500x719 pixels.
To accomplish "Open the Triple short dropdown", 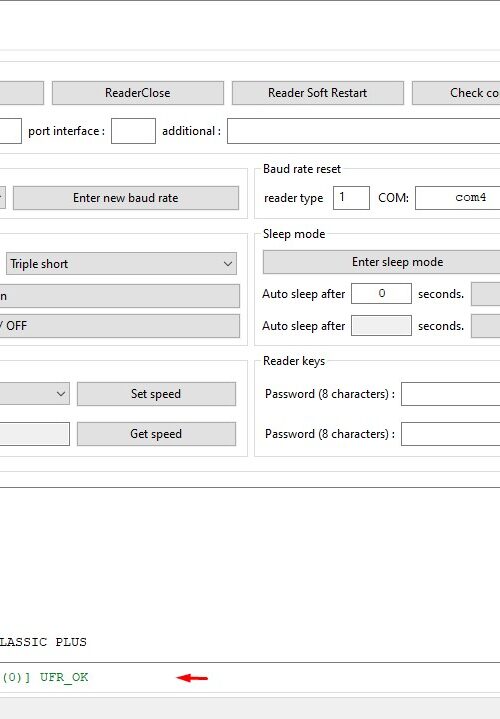I will click(x=121, y=264).
